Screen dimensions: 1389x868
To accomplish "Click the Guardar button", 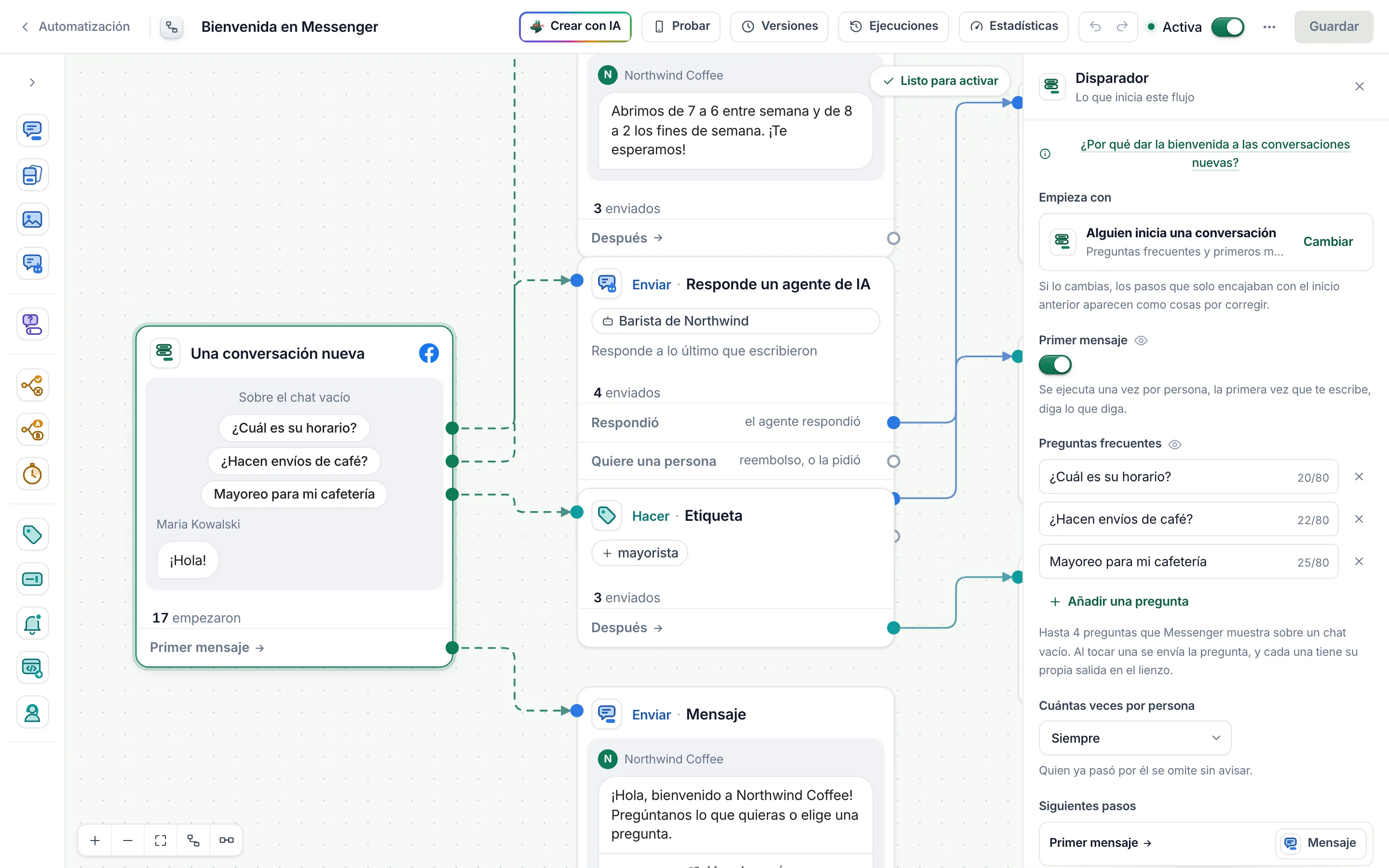I will (1334, 27).
